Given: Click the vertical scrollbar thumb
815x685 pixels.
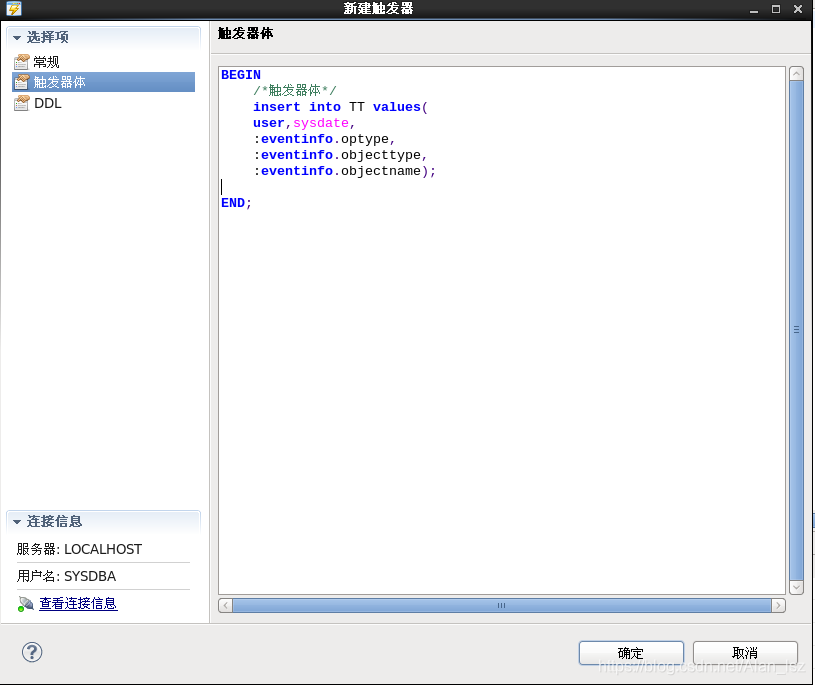Looking at the screenshot, I should (796, 330).
